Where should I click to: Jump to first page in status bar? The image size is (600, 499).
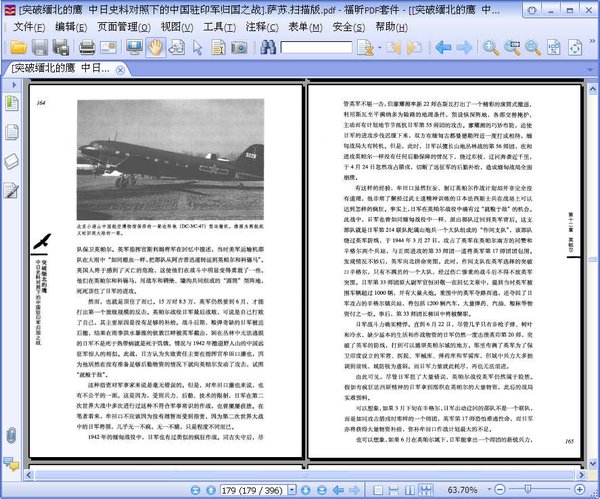point(196,490)
